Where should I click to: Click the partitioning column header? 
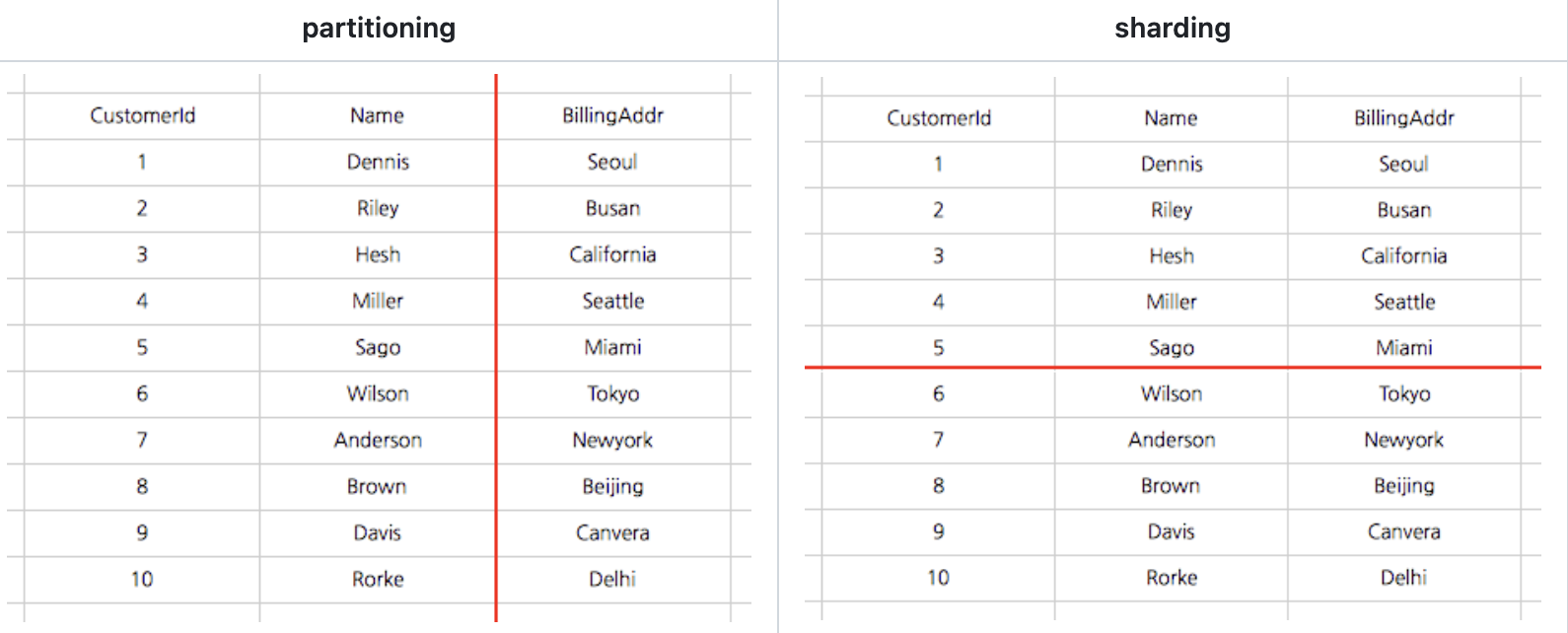379,29
